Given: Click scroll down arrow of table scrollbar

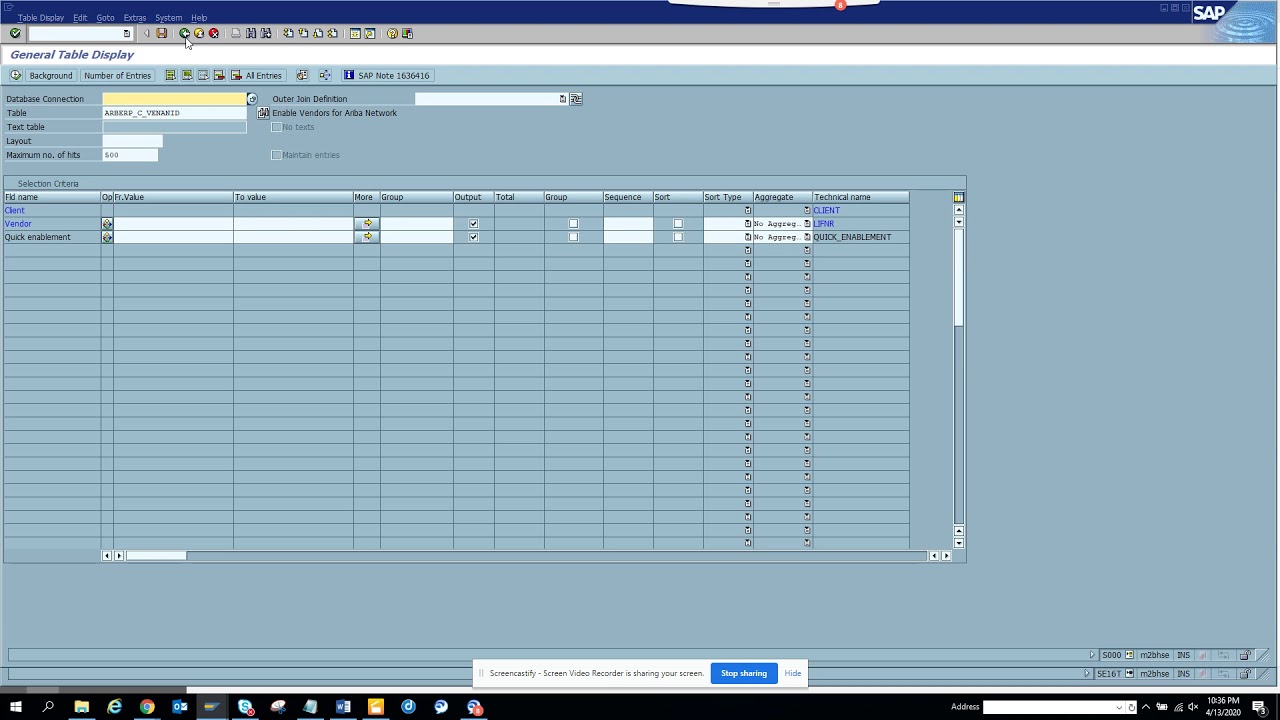Looking at the screenshot, I should 959,543.
